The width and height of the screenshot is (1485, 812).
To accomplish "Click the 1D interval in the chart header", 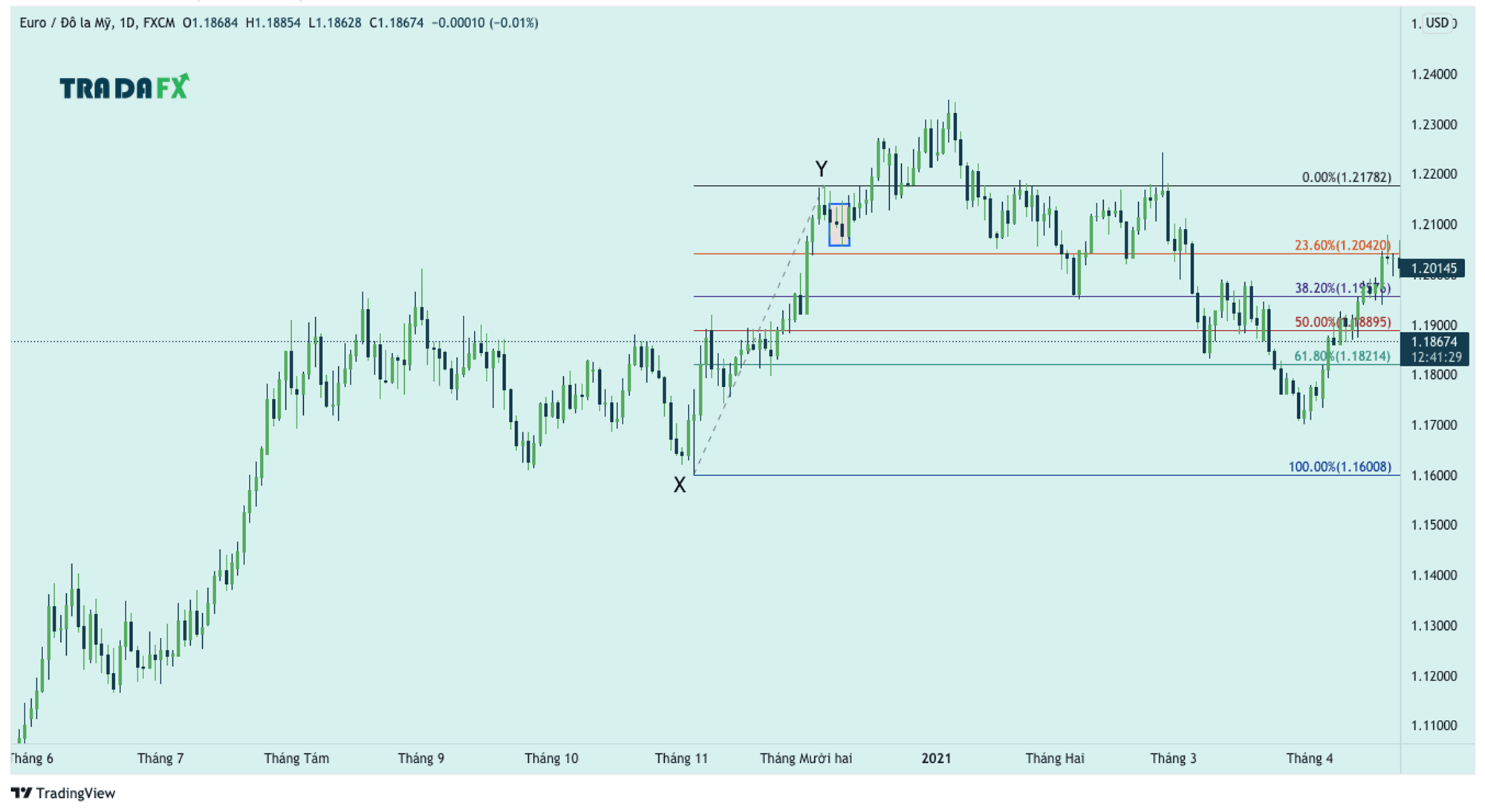I will point(127,23).
